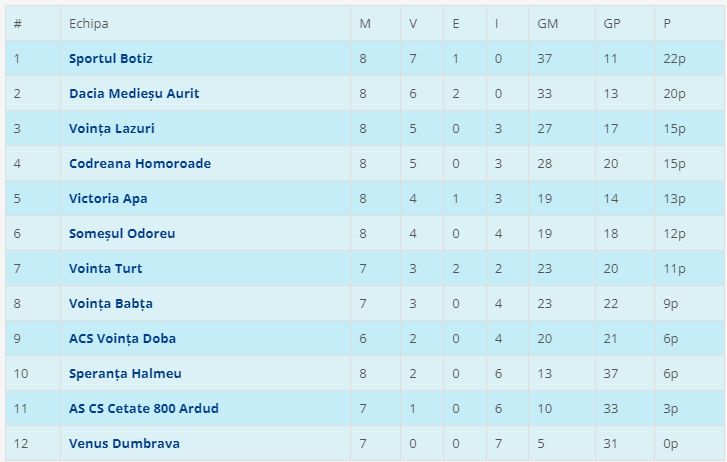Screen dimensions: 727x462
Task: Open the Sportul Botiz team link
Action: (111, 59)
